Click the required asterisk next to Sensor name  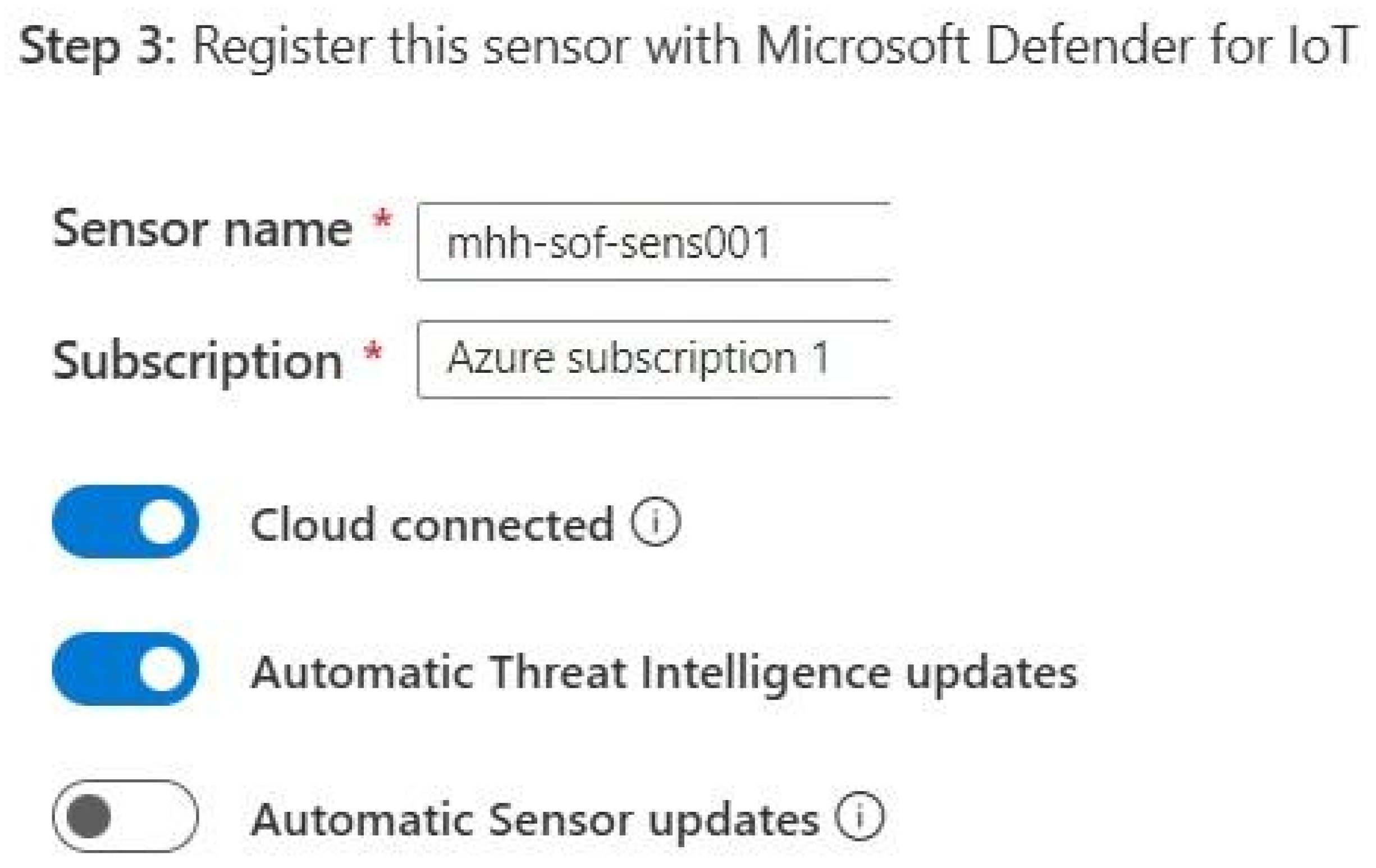382,220
